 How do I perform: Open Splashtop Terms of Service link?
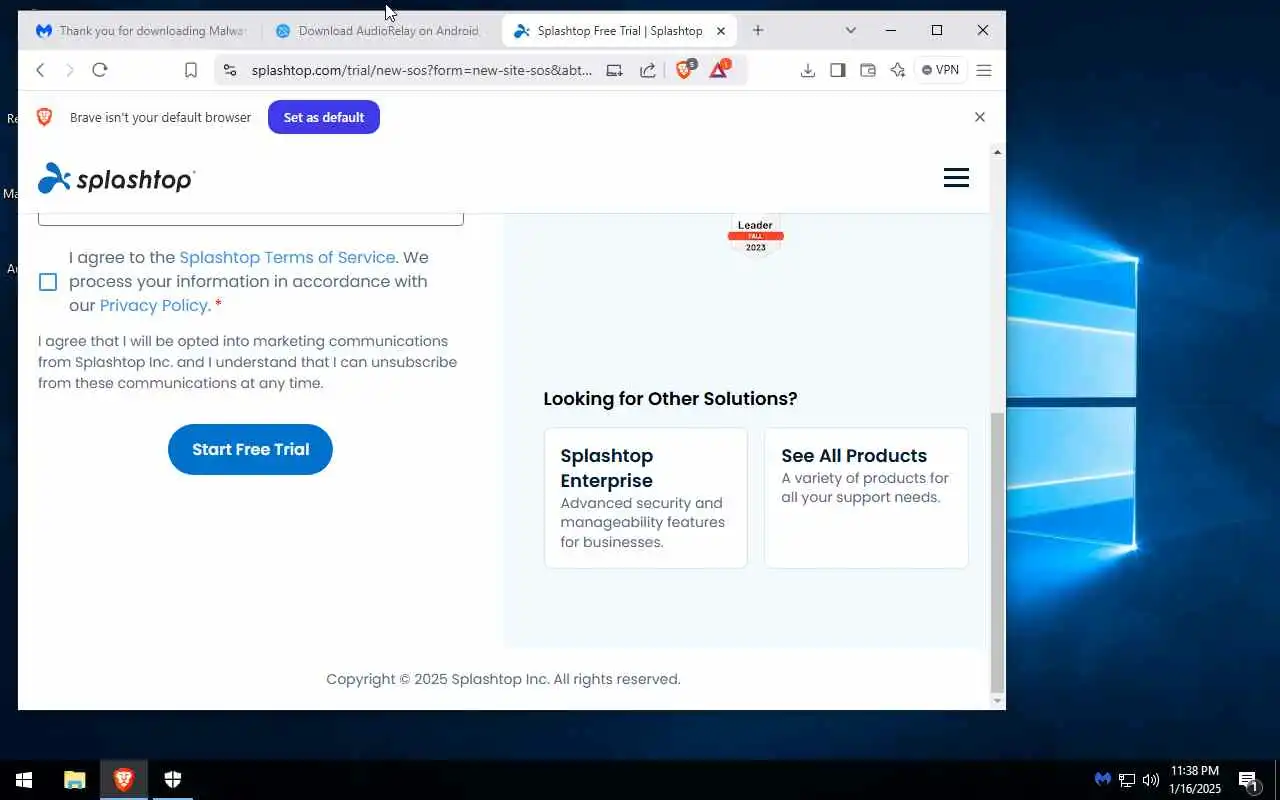(x=287, y=257)
